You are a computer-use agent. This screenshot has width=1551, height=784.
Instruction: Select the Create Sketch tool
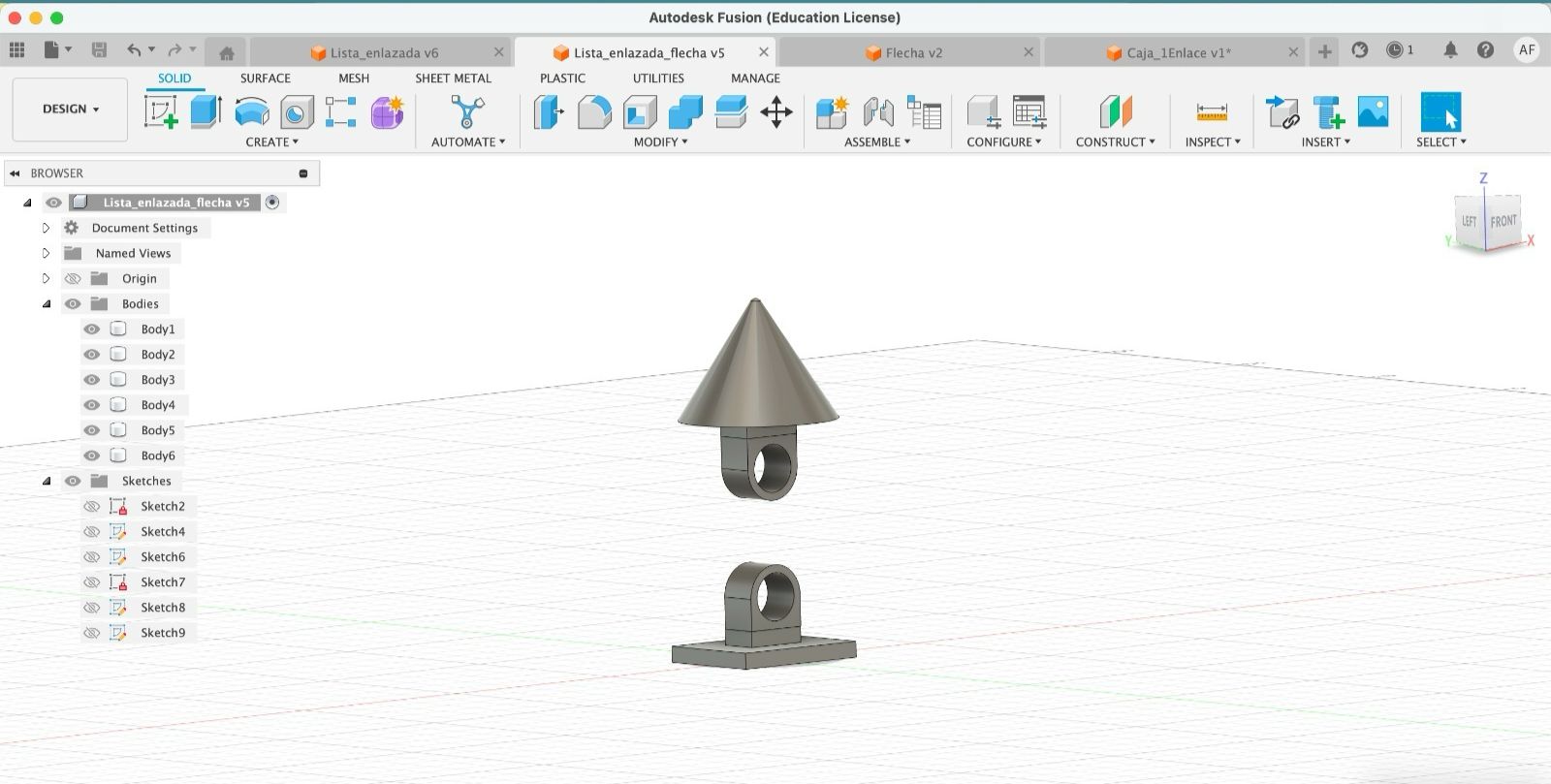point(161,111)
